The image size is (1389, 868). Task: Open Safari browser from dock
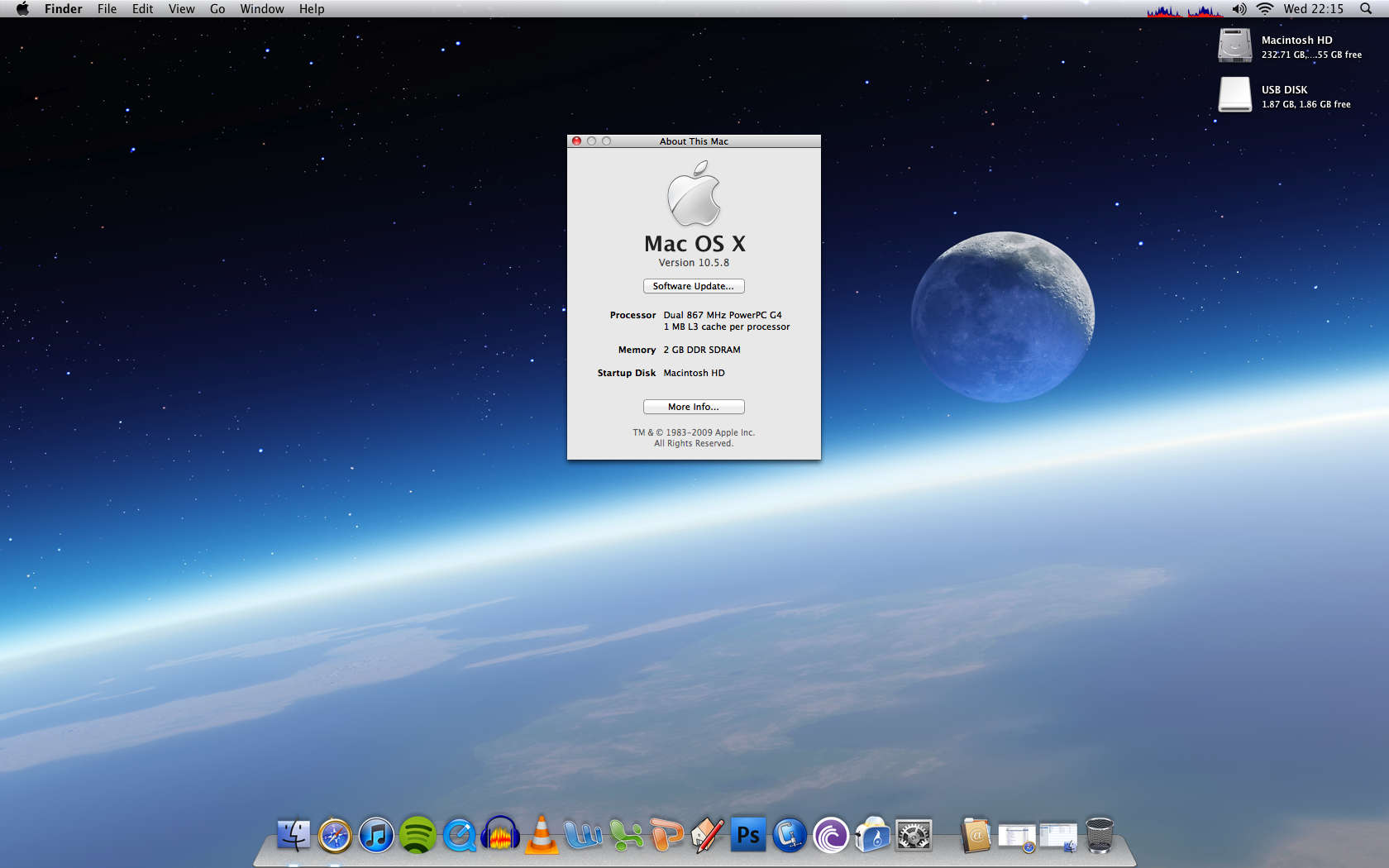coord(335,836)
